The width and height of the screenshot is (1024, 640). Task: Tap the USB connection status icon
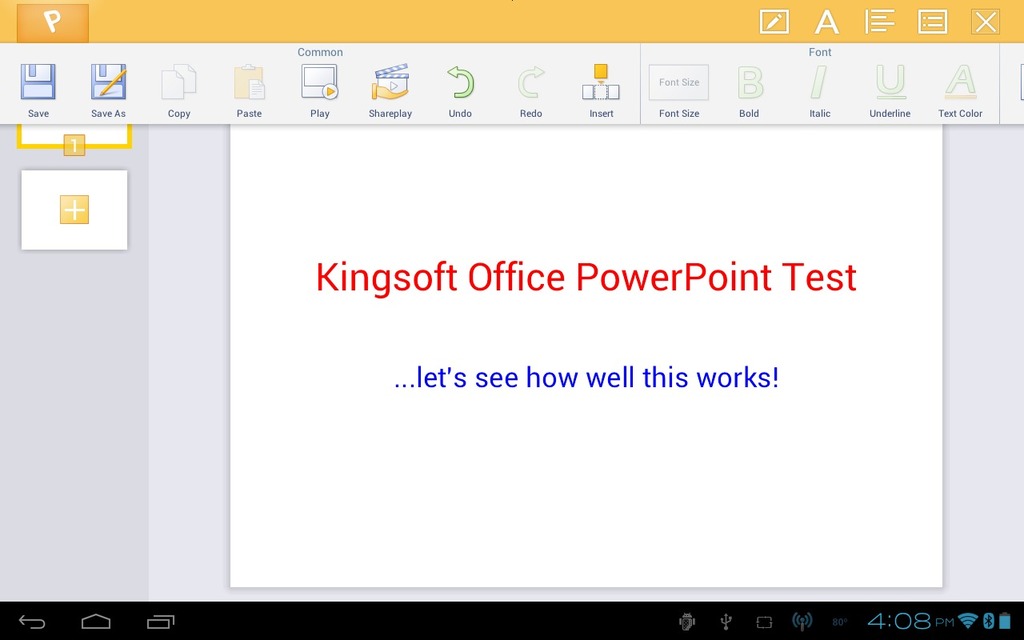click(726, 622)
